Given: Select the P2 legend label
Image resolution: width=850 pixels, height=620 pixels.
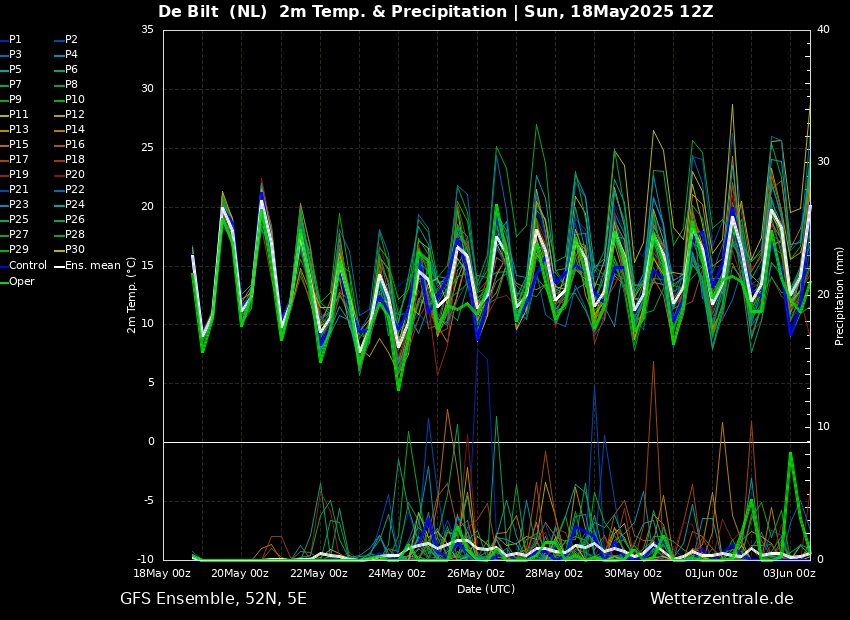Looking at the screenshot, I should coord(71,40).
